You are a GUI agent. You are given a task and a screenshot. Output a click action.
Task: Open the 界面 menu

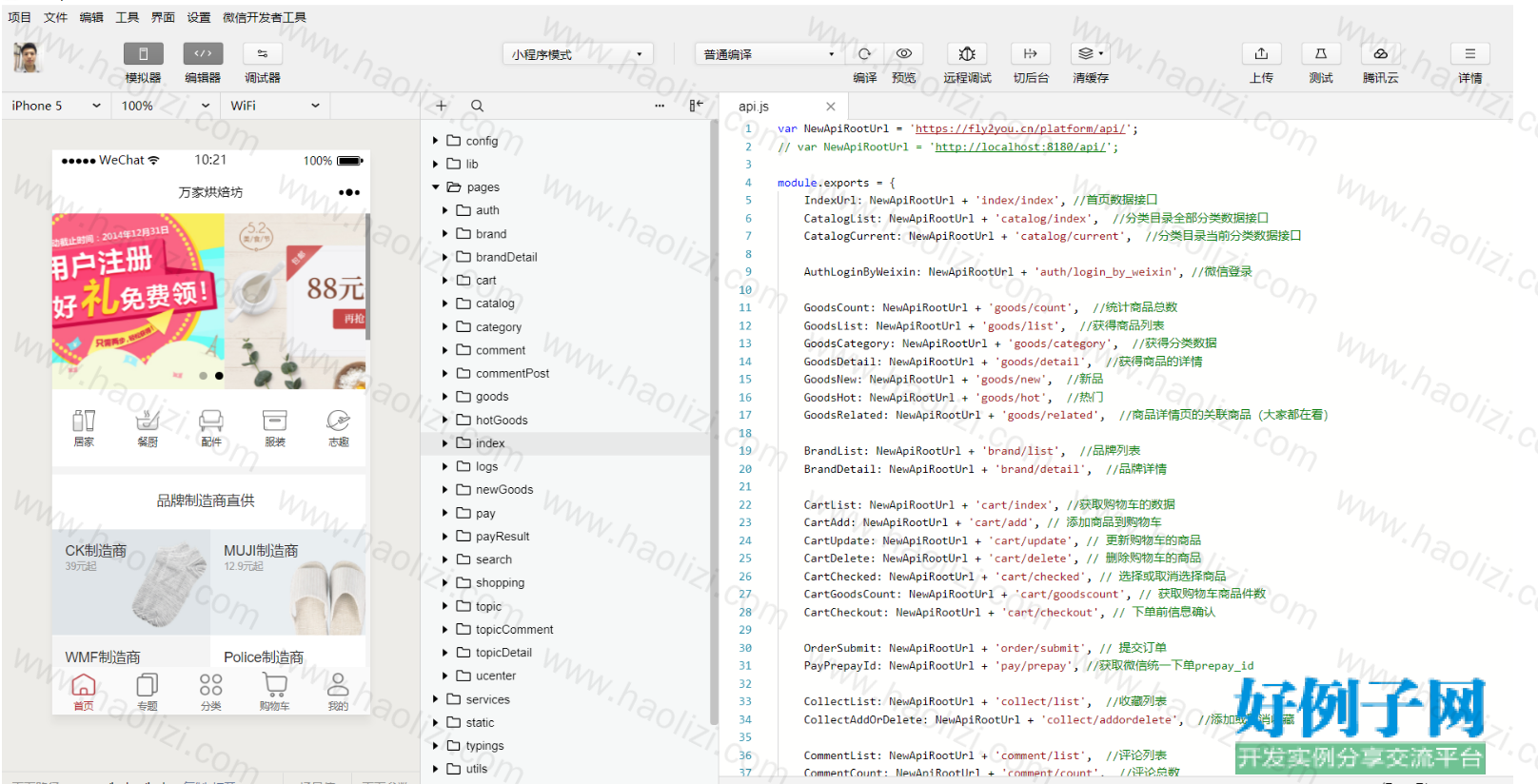pos(164,17)
